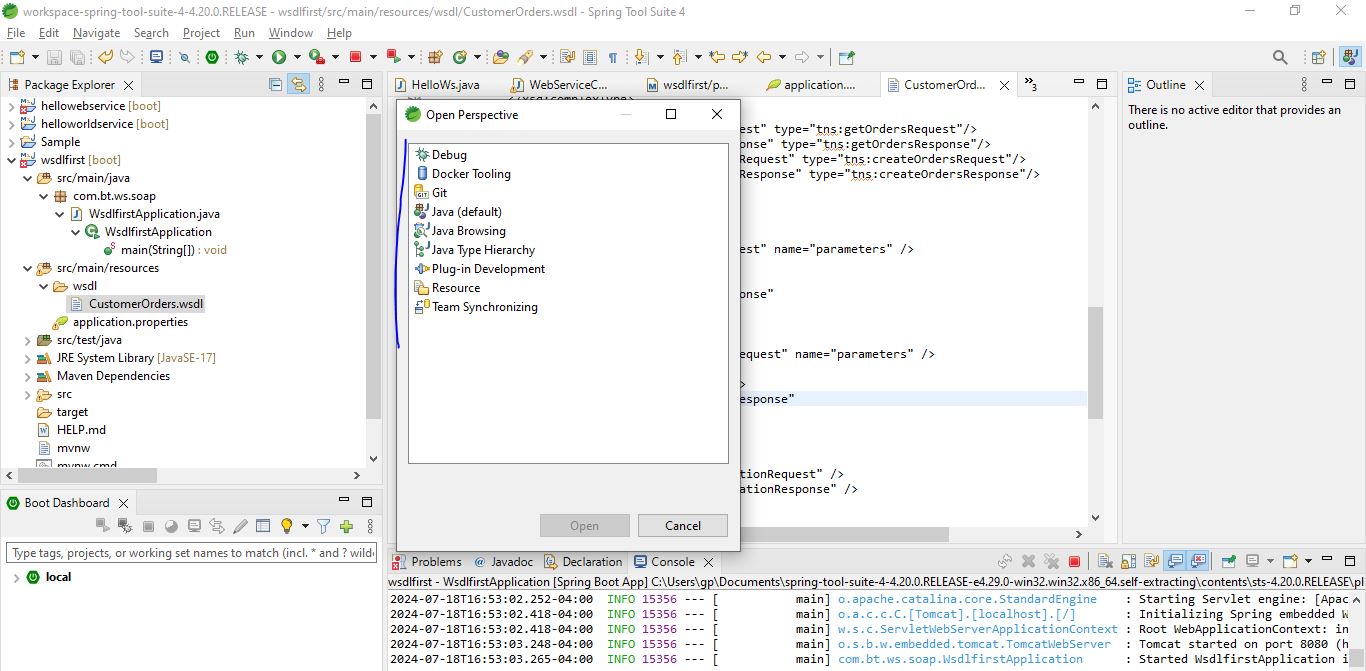The height and width of the screenshot is (671, 1366).
Task: Collapse the src/main/java folder
Action: point(28,178)
